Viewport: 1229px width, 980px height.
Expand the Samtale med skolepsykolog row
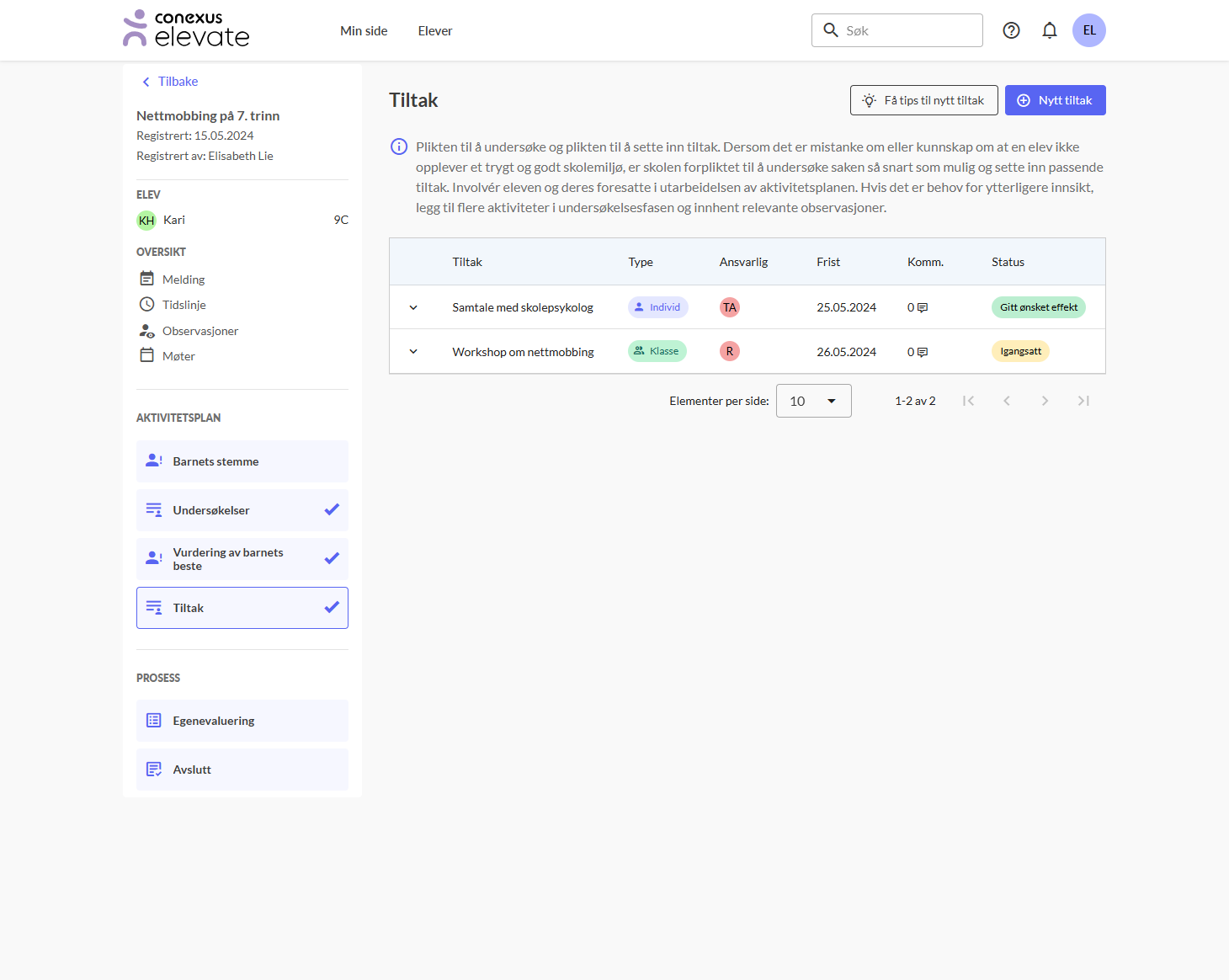(413, 307)
